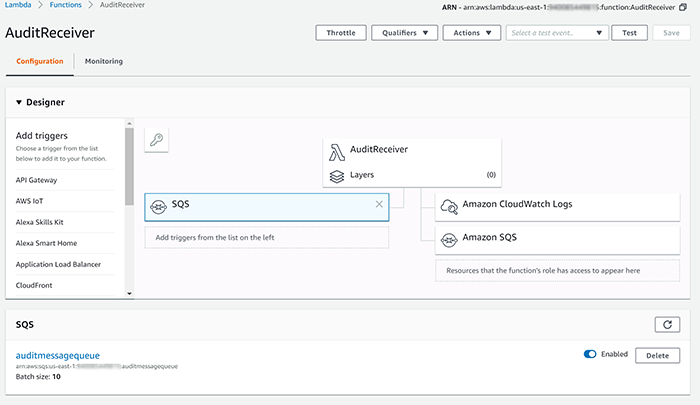Refresh the SQS trigger list
Image resolution: width=700 pixels, height=405 pixels.
tap(666, 324)
